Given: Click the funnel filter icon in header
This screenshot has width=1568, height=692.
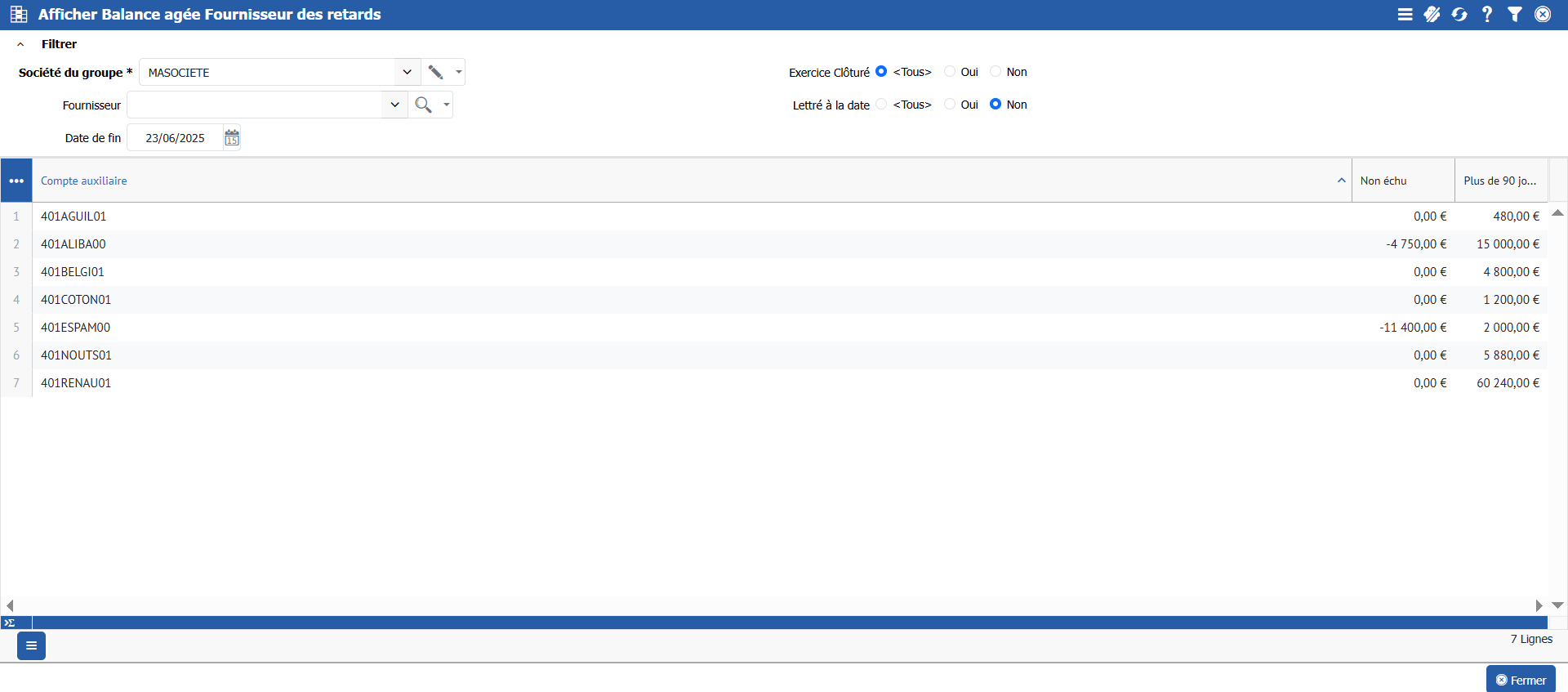Looking at the screenshot, I should coord(1515,15).
